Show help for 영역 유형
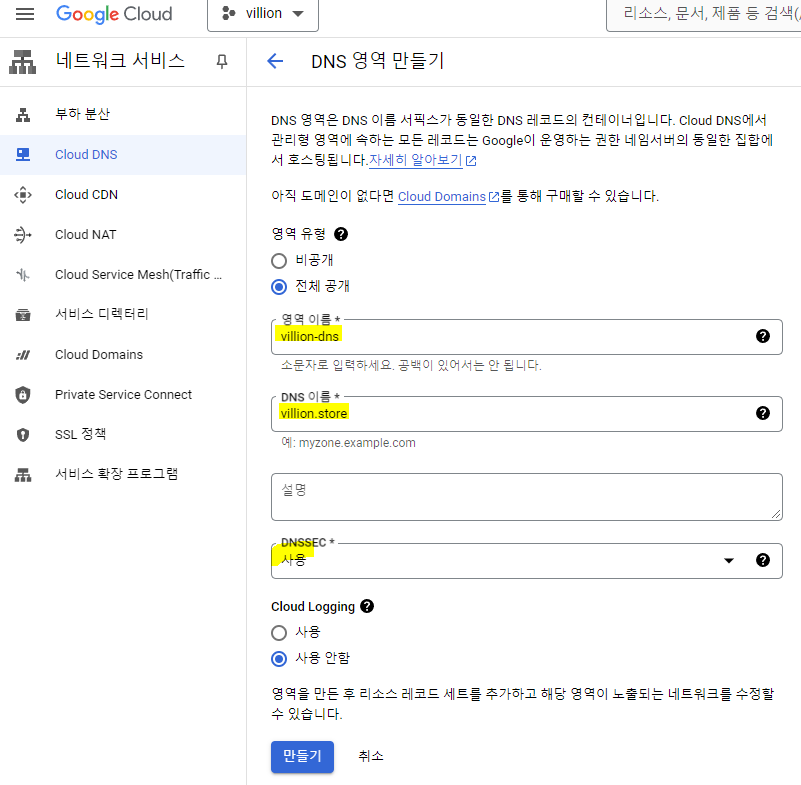 coord(341,234)
